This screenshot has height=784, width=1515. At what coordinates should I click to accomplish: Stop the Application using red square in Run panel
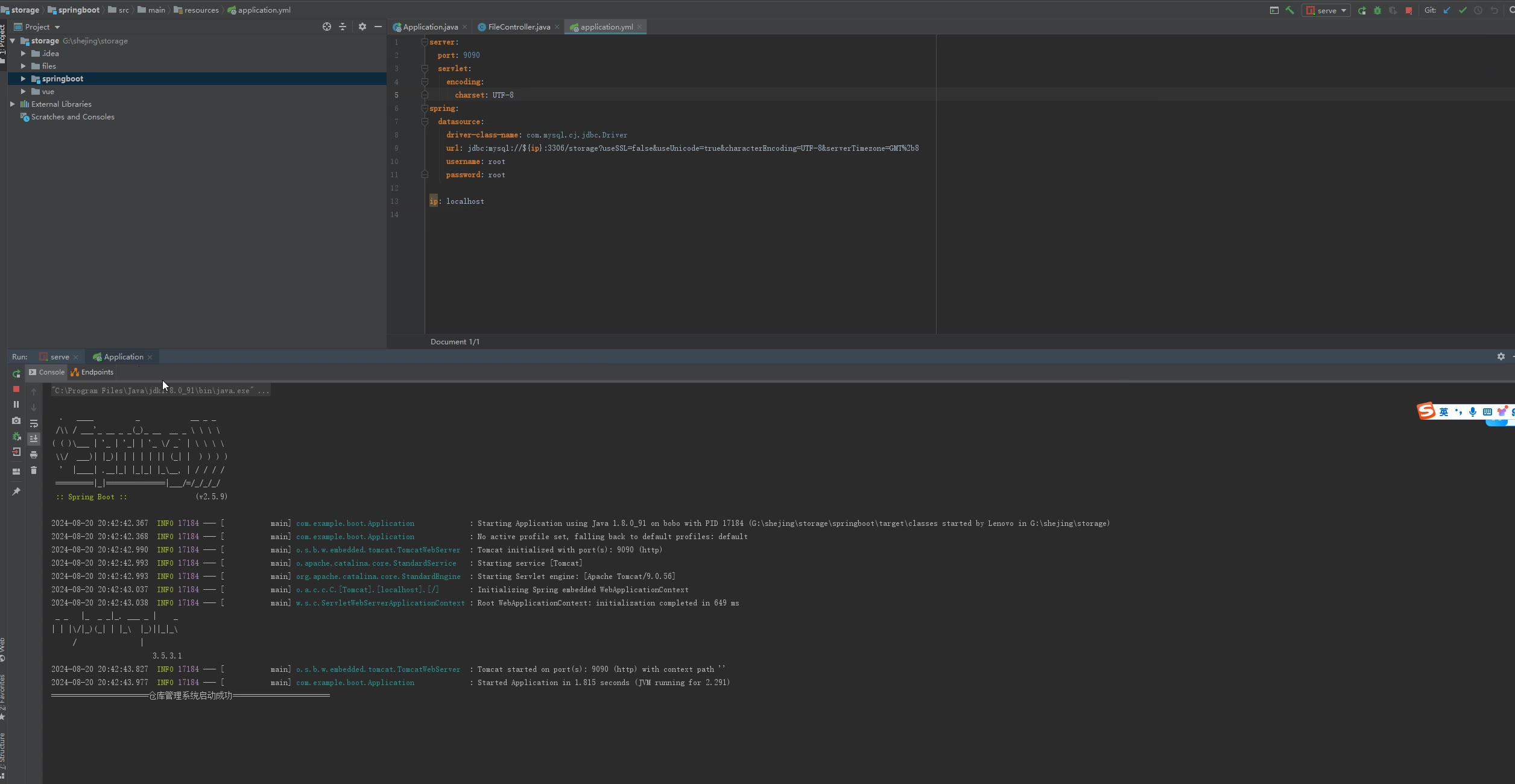click(x=16, y=389)
